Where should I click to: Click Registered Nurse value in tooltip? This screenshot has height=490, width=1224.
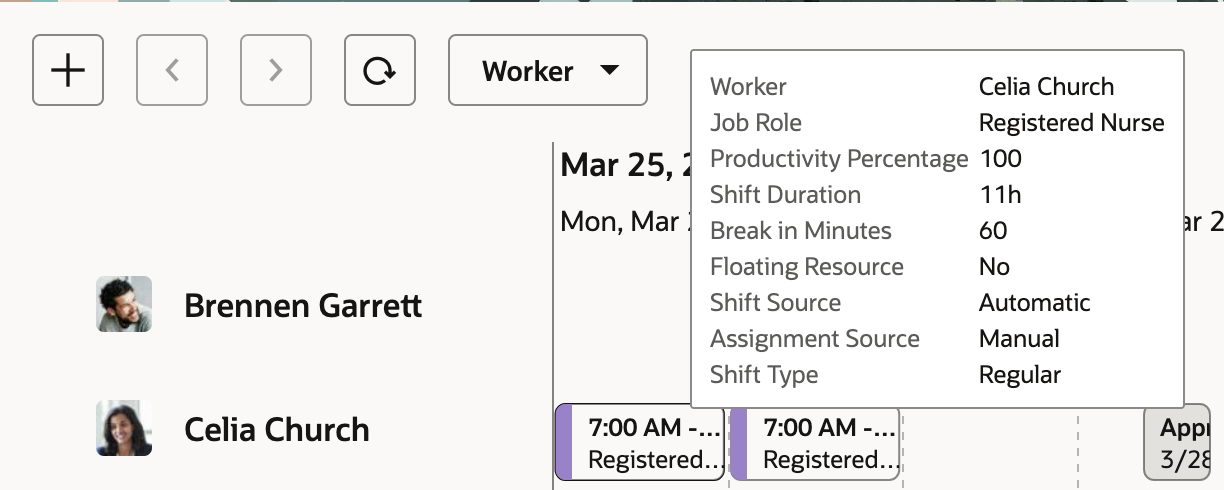tap(1071, 123)
